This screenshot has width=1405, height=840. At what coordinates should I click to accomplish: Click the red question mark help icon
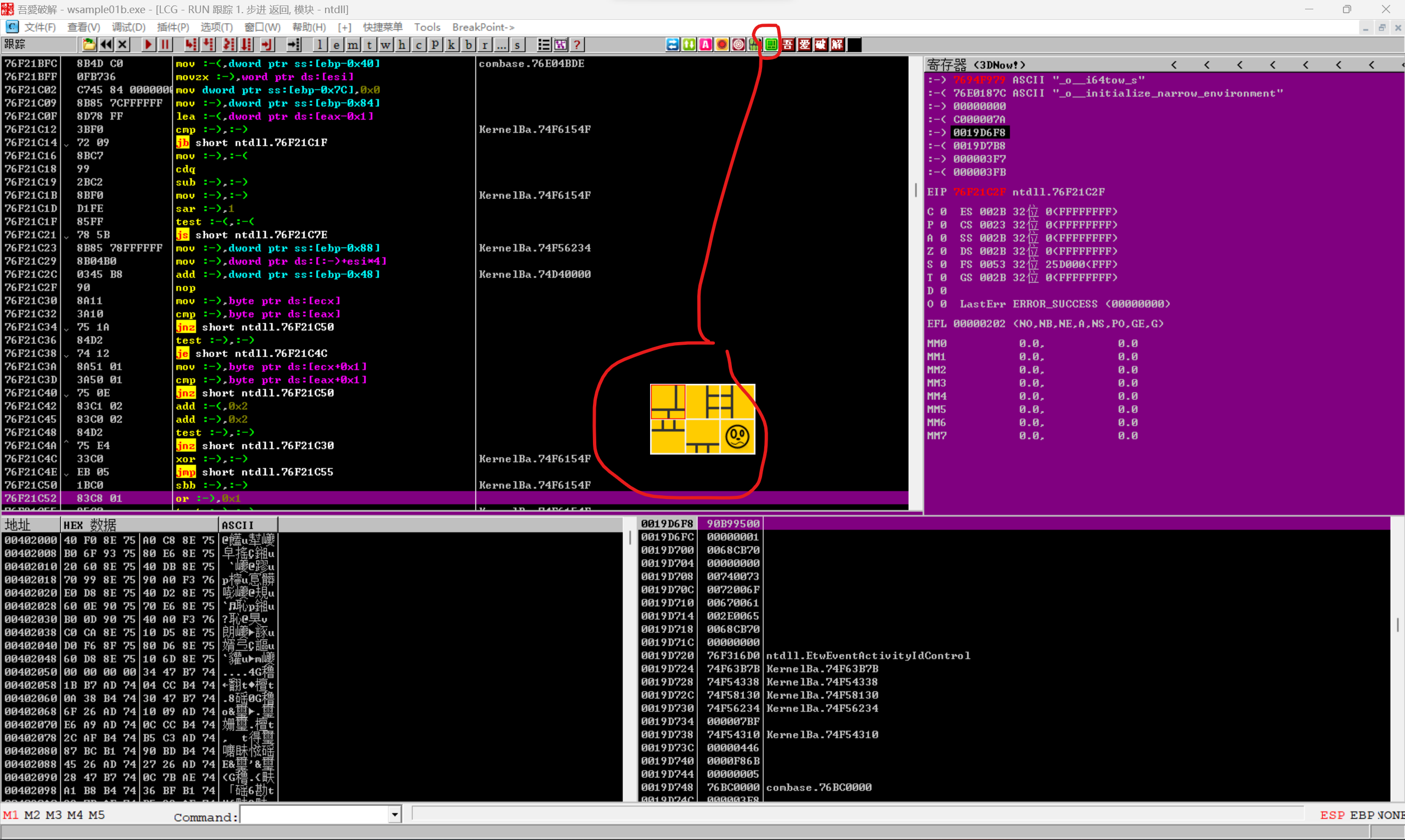pos(577,44)
